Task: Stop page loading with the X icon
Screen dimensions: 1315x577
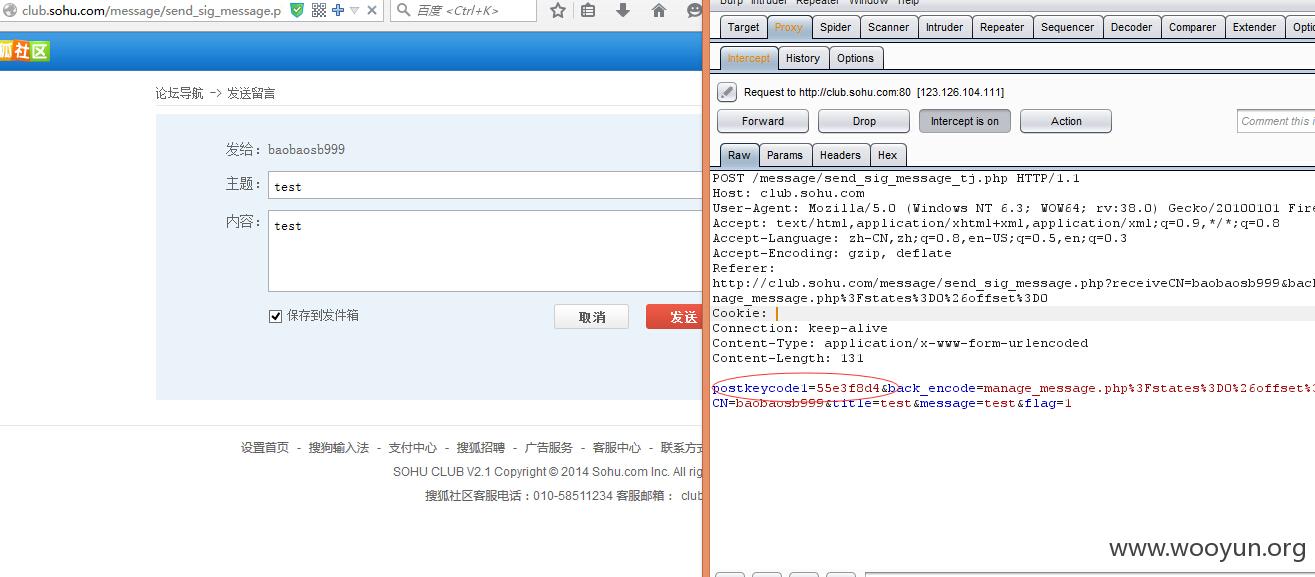Action: pos(372,10)
